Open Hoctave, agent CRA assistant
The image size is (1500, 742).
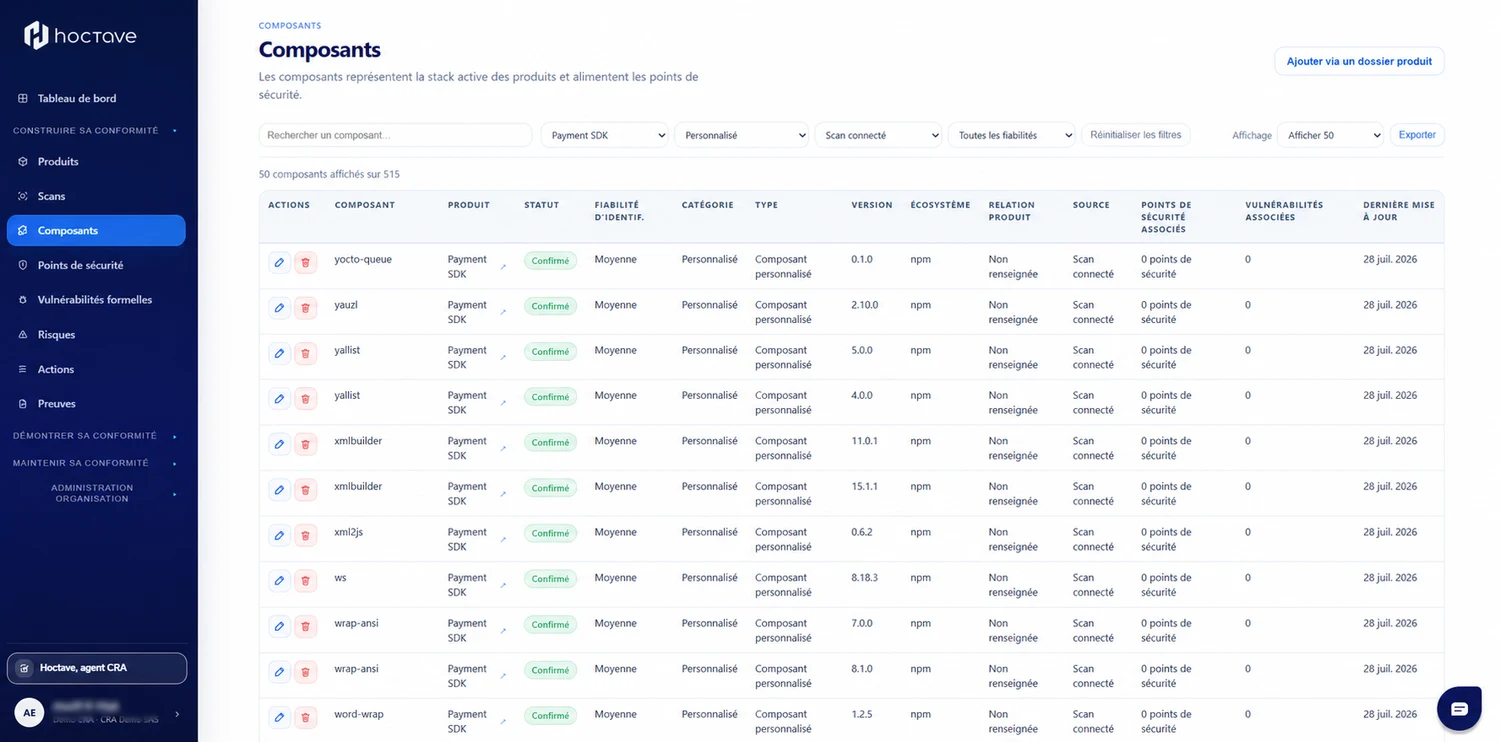pyautogui.click(x=97, y=668)
